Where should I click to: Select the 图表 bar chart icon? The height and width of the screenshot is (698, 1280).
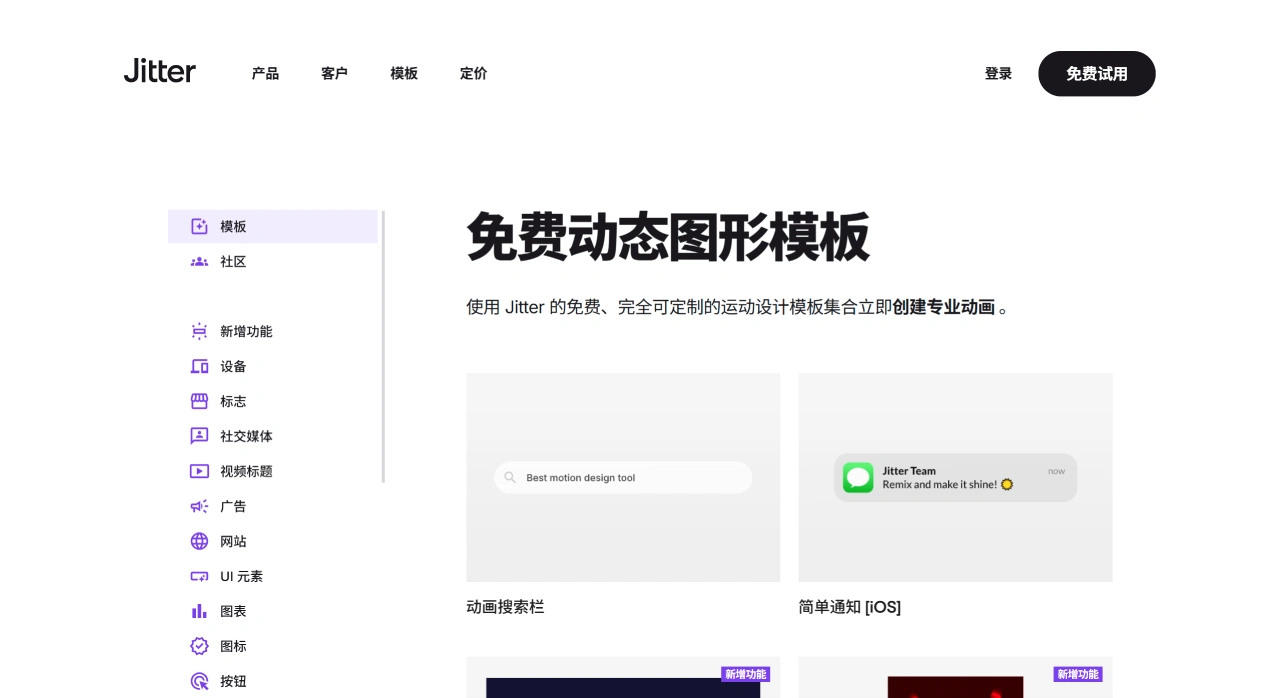coord(199,611)
